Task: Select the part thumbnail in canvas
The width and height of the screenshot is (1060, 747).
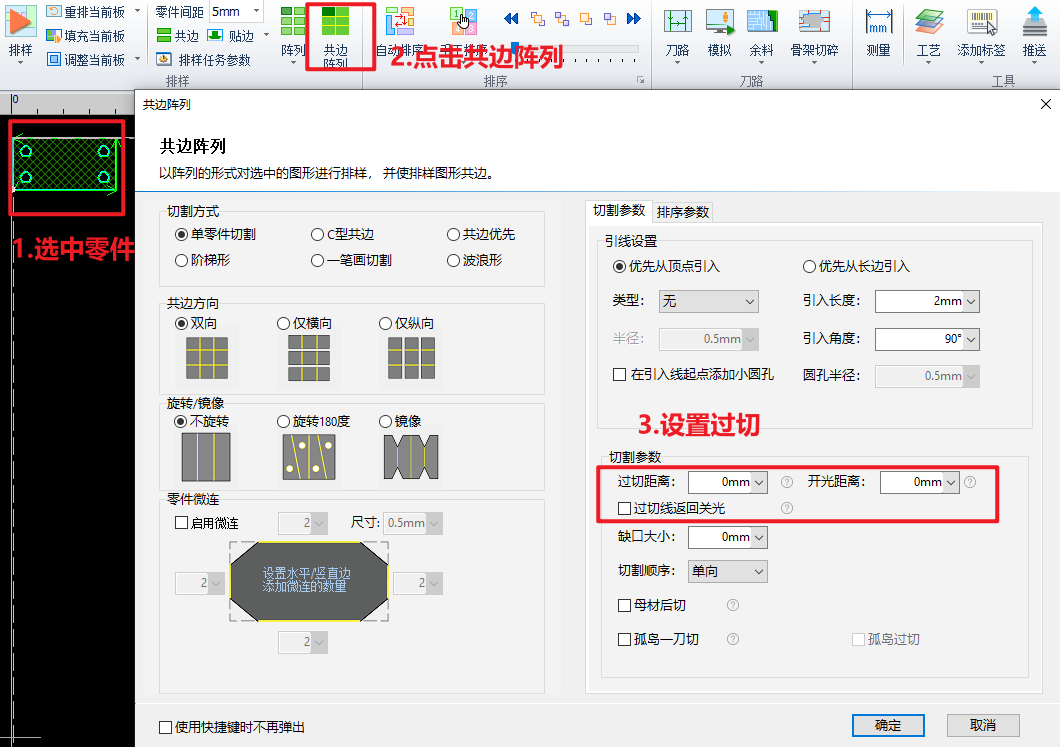Action: [66, 166]
